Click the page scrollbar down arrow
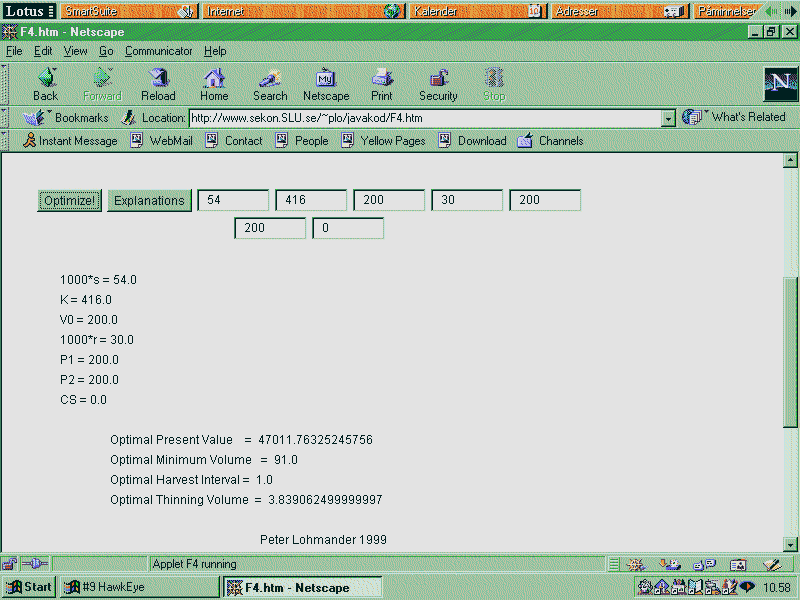 [790, 544]
